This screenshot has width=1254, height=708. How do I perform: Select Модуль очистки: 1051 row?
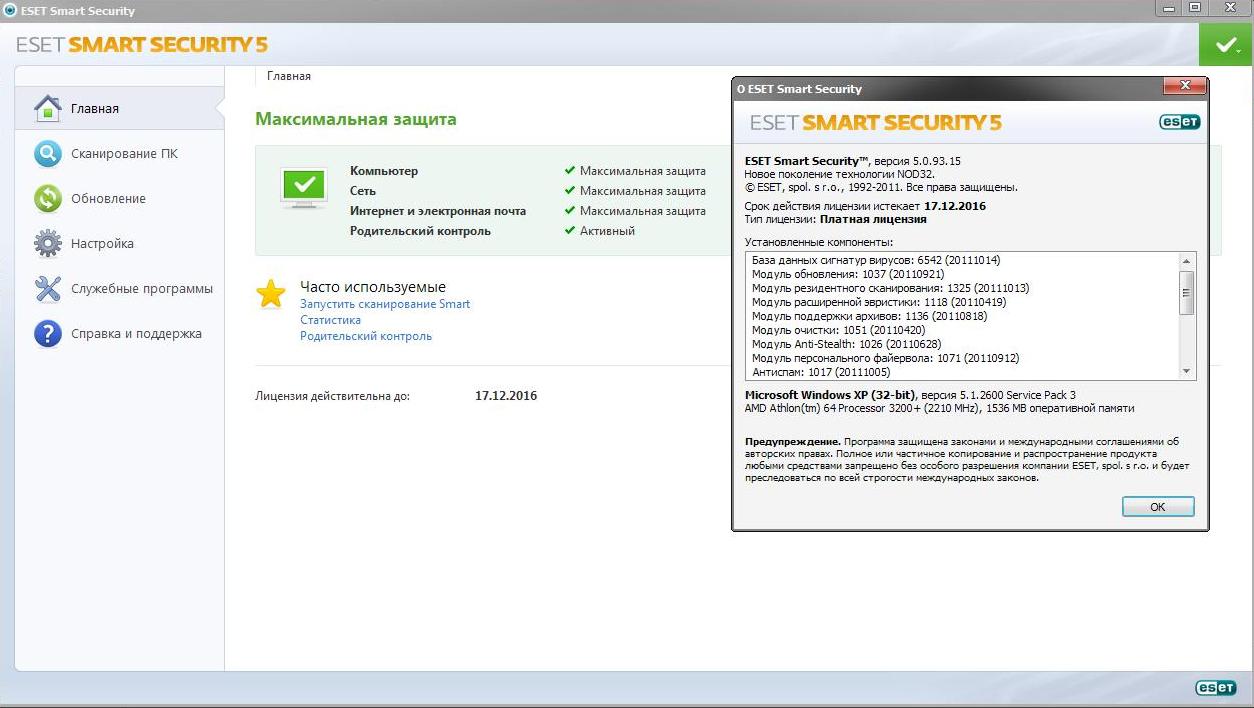838,330
